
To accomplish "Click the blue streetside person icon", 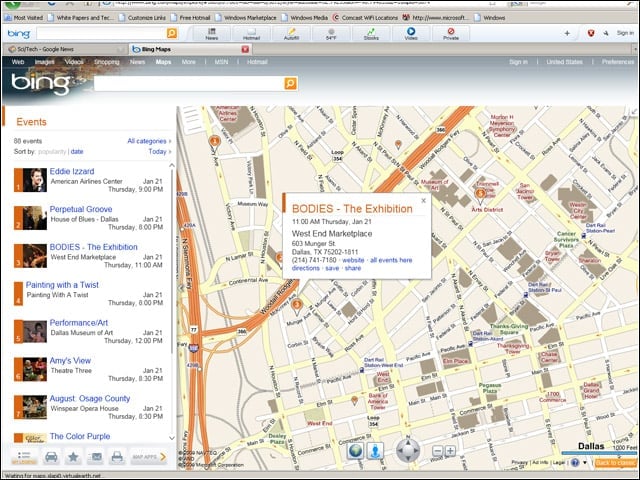I will pos(375,451).
